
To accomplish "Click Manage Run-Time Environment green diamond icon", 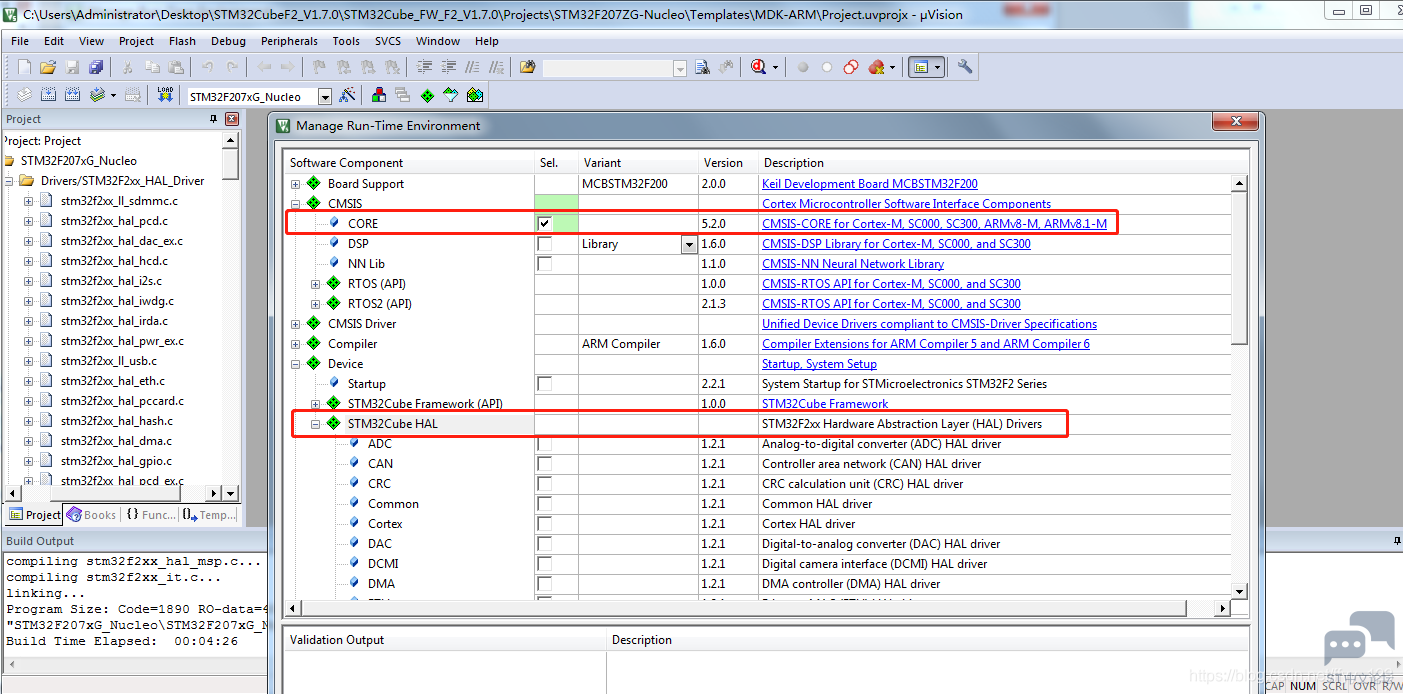I will 427,95.
